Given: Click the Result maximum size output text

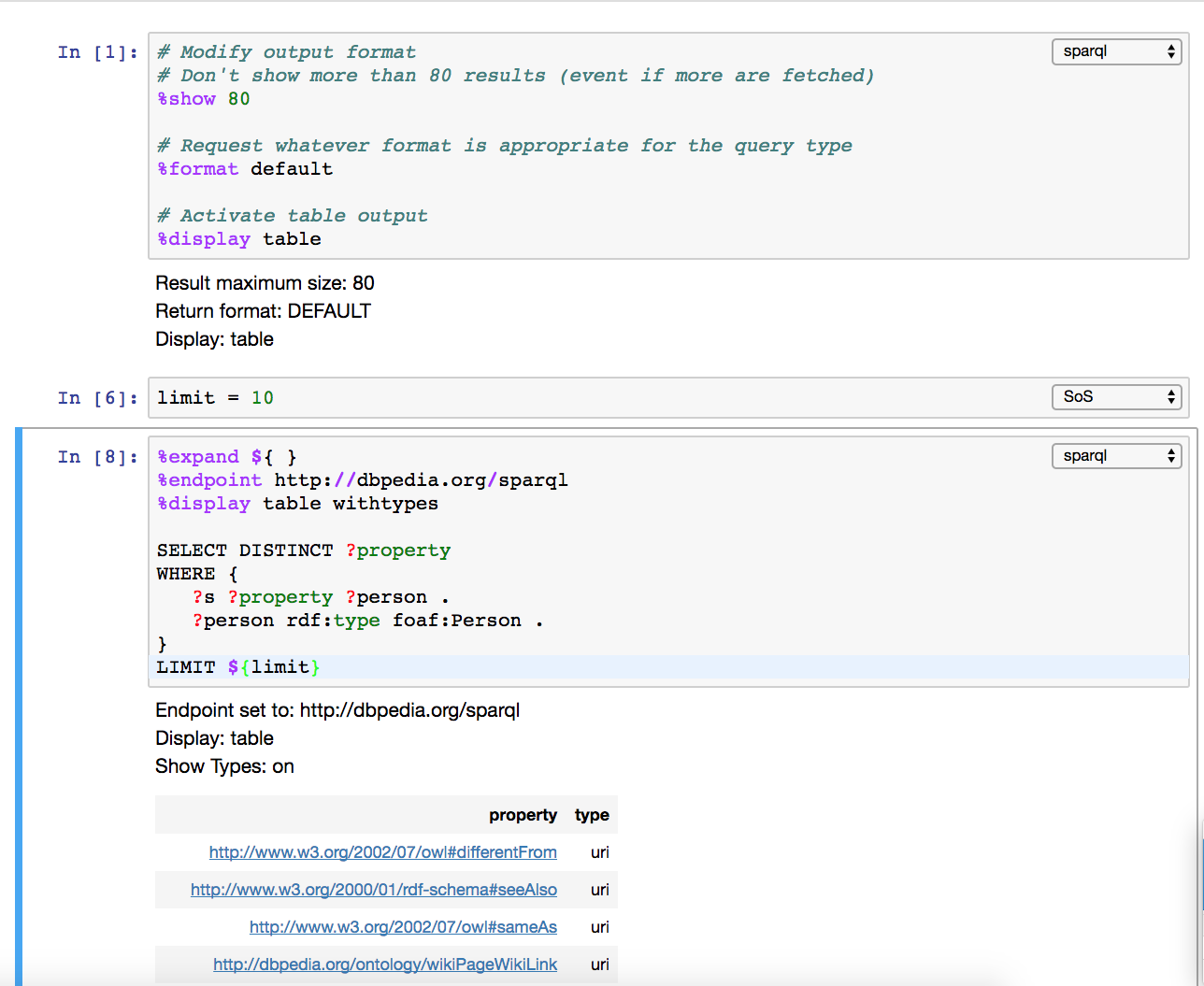Looking at the screenshot, I should point(262,282).
